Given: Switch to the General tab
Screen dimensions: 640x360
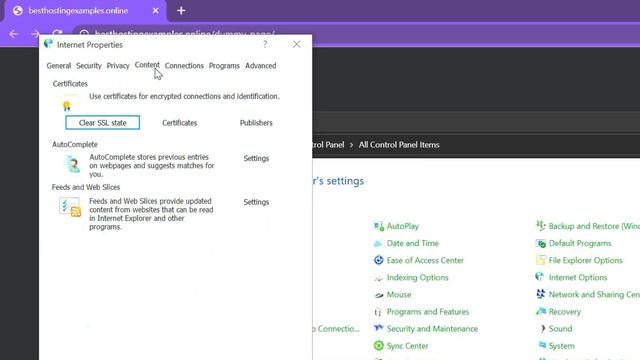Looking at the screenshot, I should 59,66.
